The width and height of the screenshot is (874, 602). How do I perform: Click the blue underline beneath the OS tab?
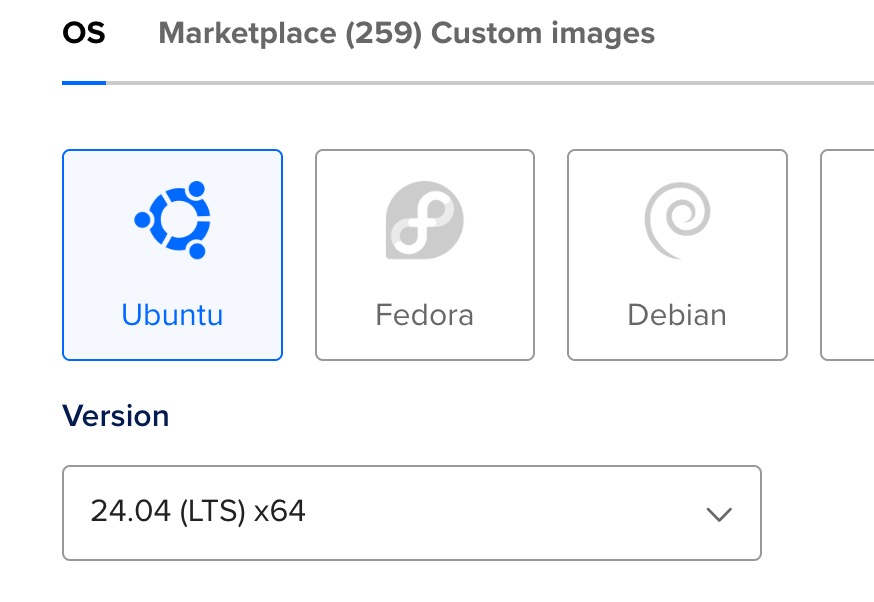click(84, 82)
